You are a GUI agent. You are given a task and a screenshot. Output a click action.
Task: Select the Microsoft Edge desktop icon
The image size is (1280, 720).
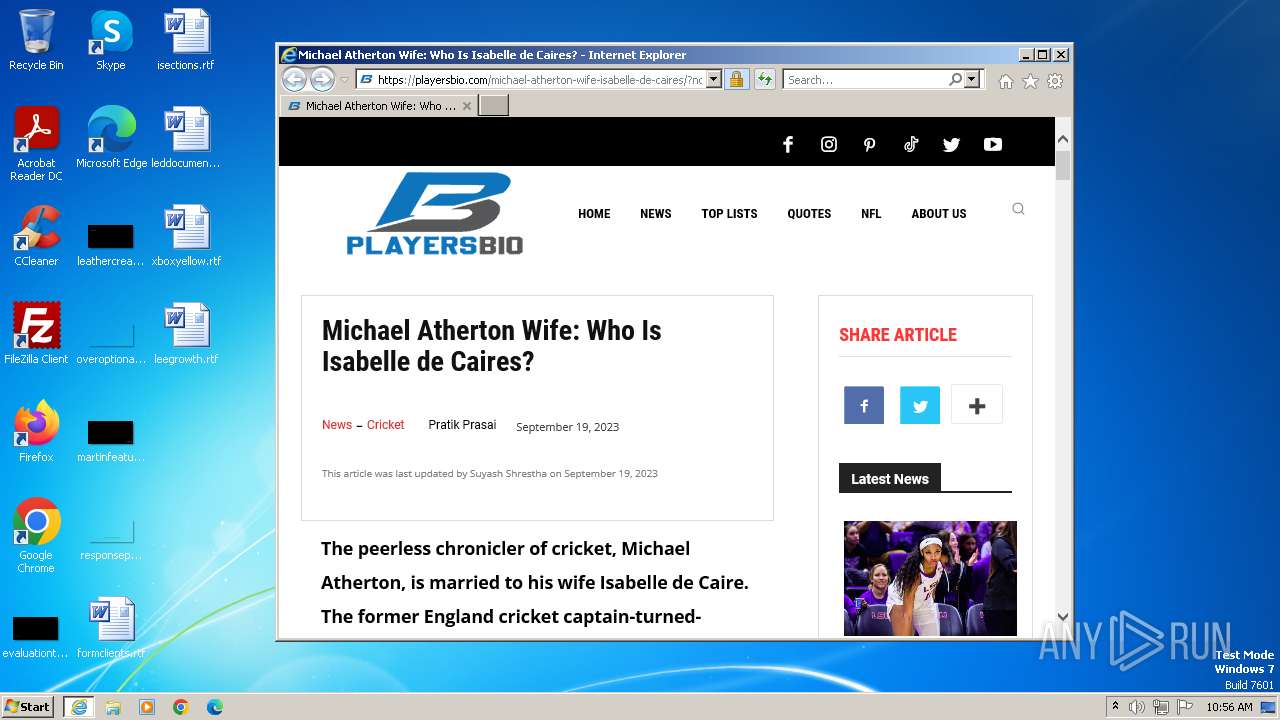[x=111, y=138]
